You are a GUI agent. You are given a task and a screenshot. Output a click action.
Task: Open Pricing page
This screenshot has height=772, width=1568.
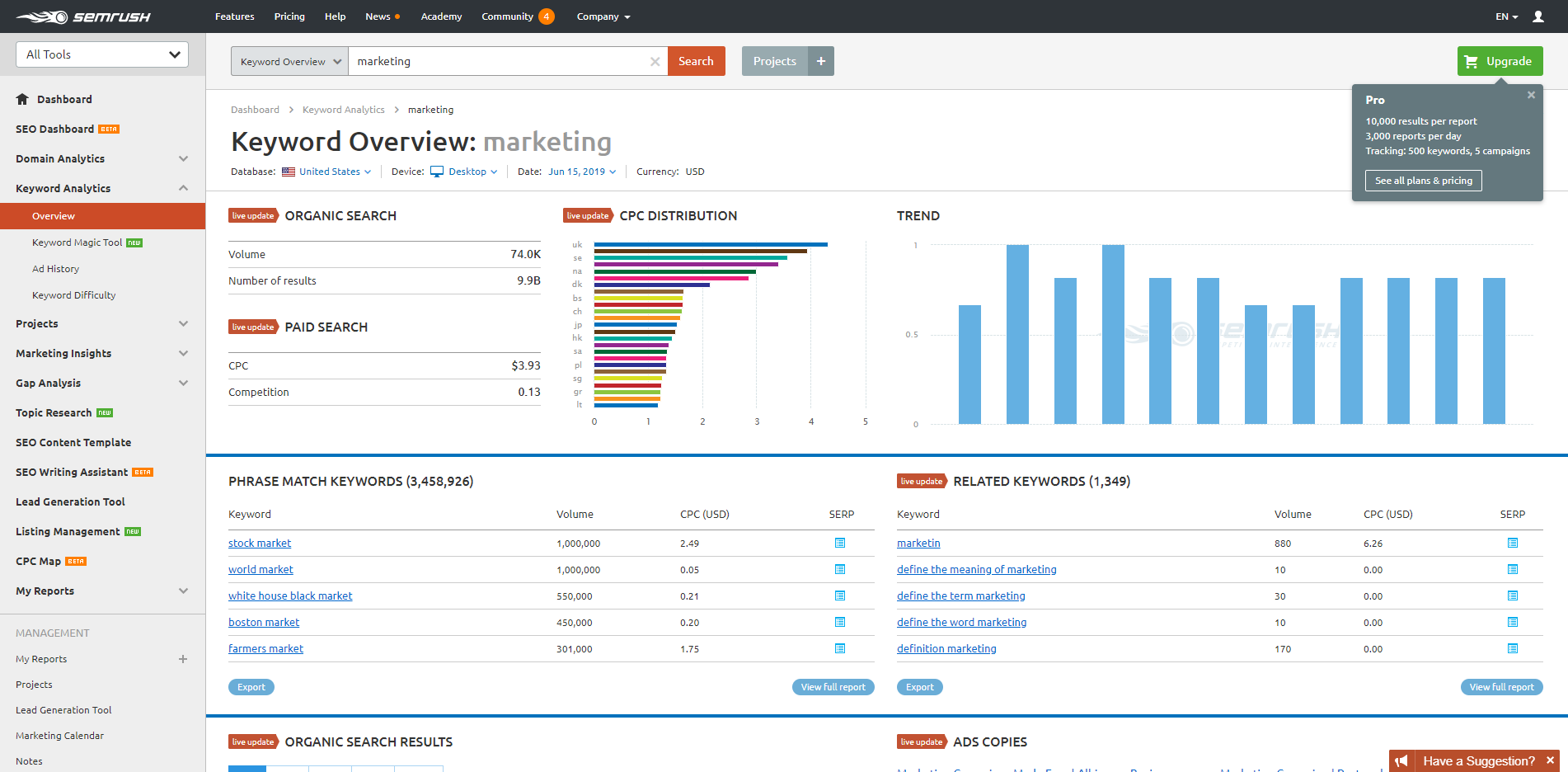tap(289, 16)
